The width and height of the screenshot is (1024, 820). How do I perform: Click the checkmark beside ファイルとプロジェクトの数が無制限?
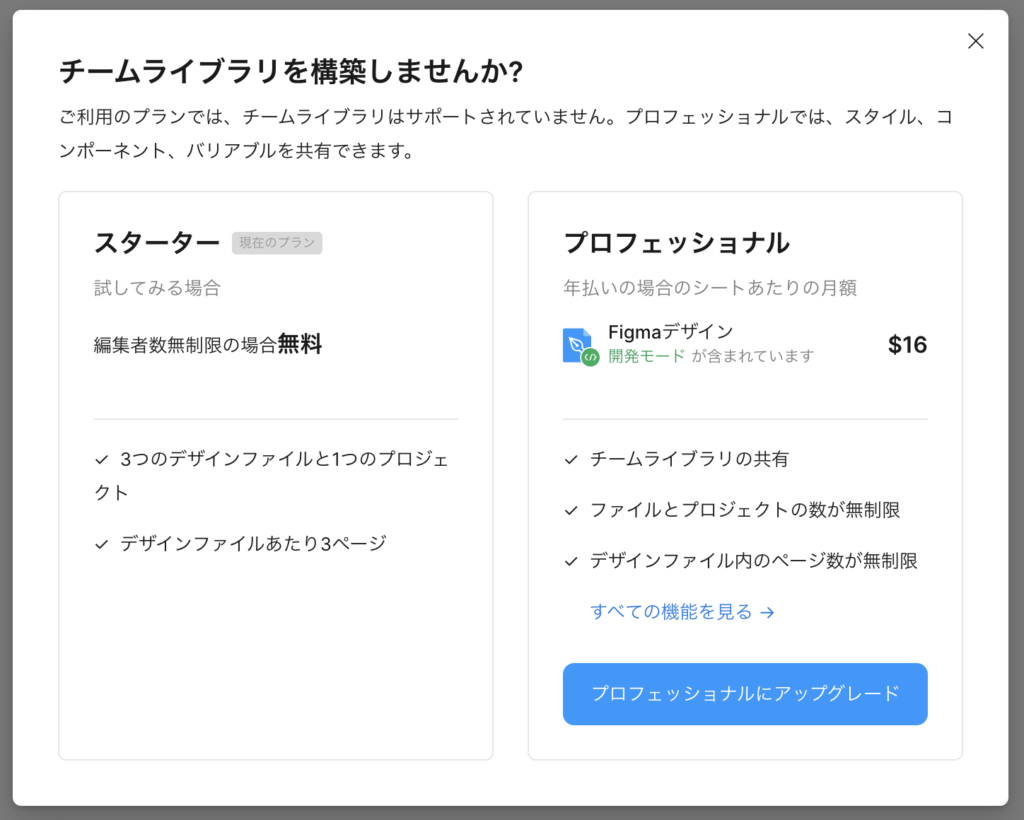point(571,511)
